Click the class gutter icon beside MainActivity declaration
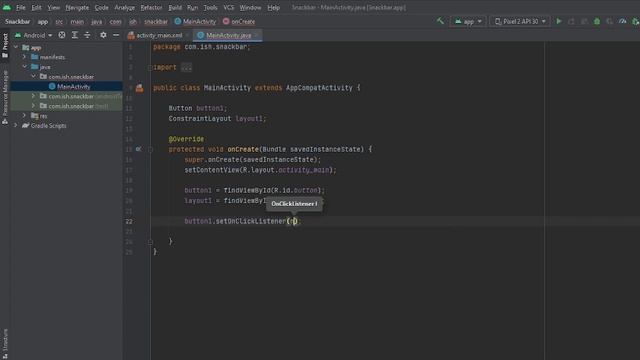 139,88
